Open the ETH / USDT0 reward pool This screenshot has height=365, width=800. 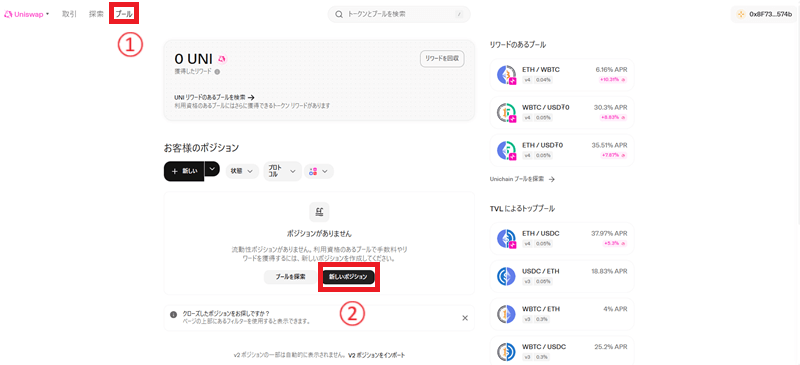pos(562,150)
